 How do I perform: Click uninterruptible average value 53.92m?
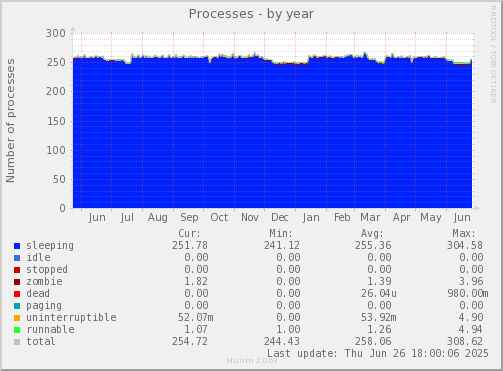[x=379, y=318]
